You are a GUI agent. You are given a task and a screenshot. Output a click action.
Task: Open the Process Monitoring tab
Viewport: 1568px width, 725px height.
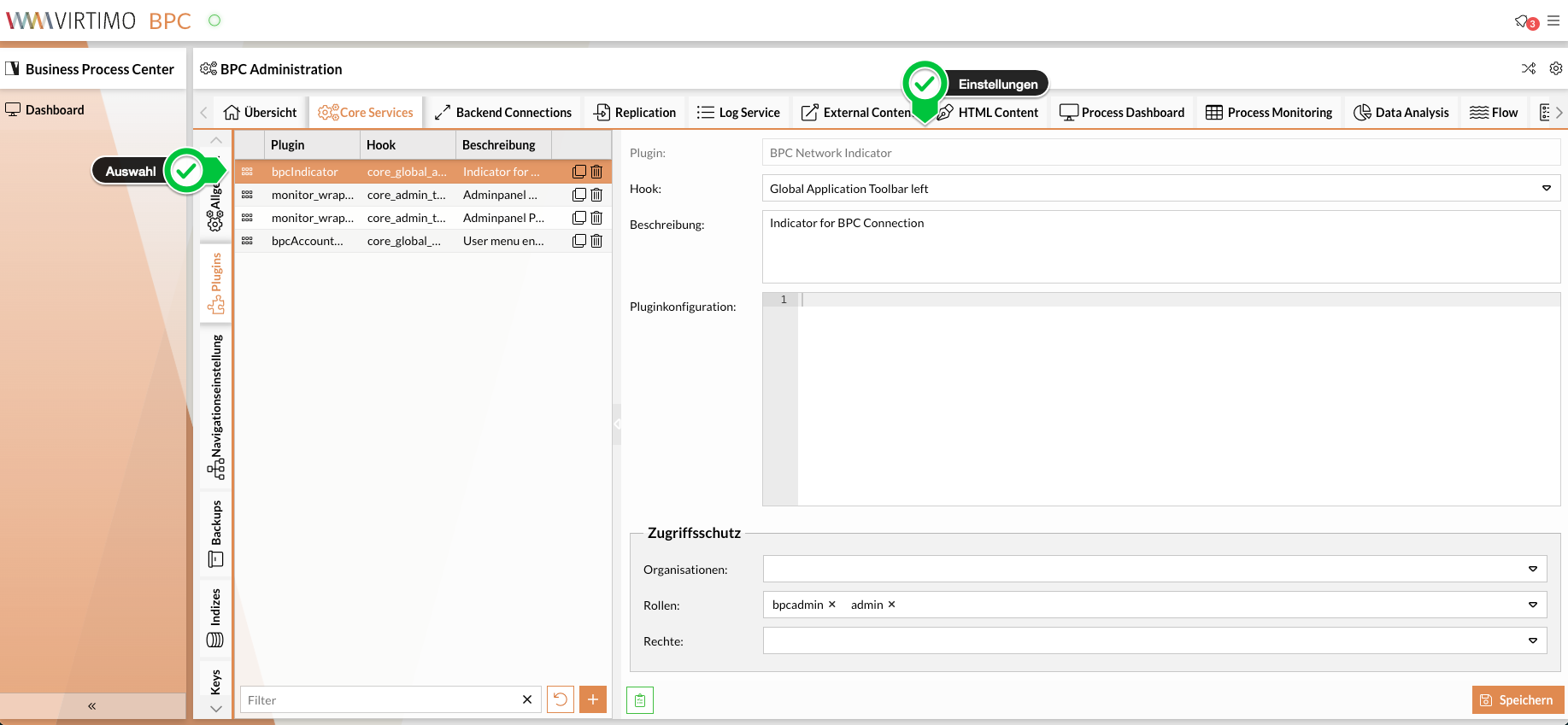tap(1269, 112)
